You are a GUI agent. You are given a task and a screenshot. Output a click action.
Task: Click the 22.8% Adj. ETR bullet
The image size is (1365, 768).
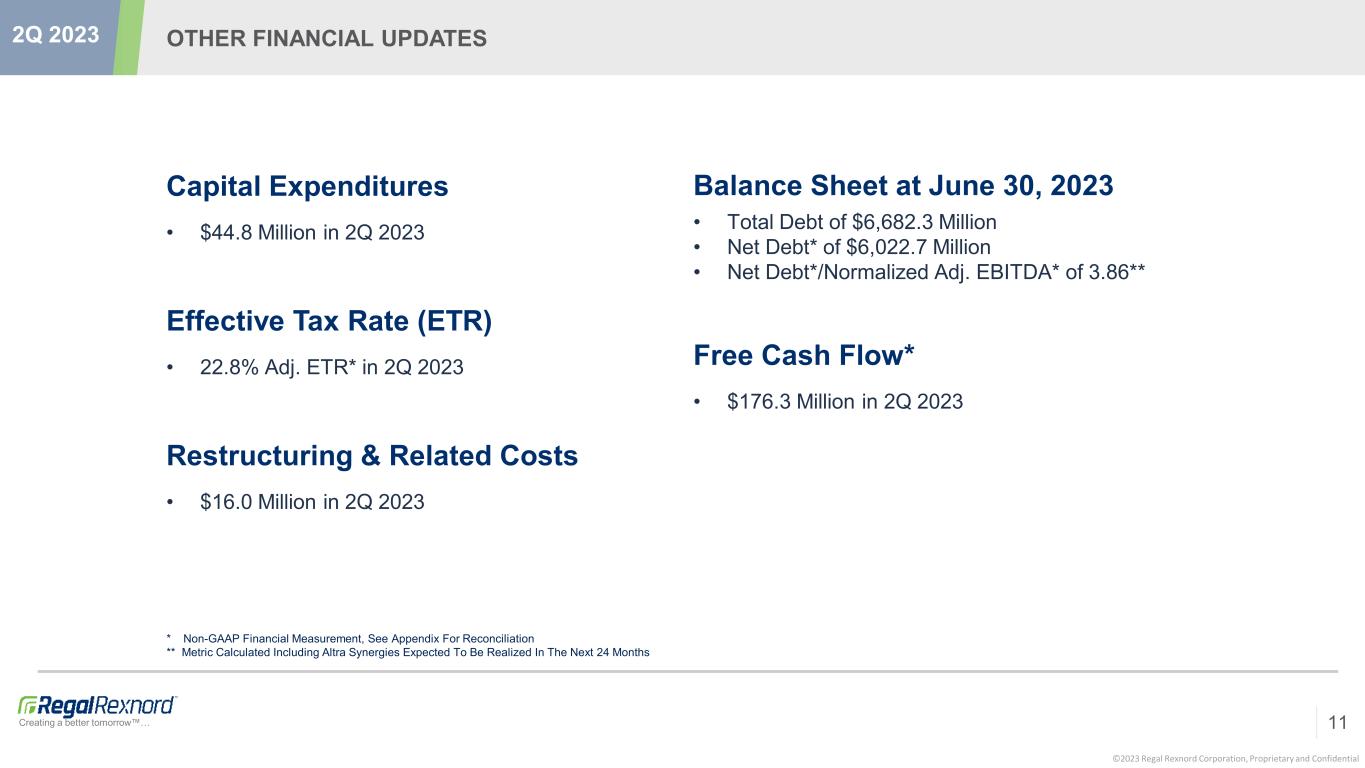[331, 368]
